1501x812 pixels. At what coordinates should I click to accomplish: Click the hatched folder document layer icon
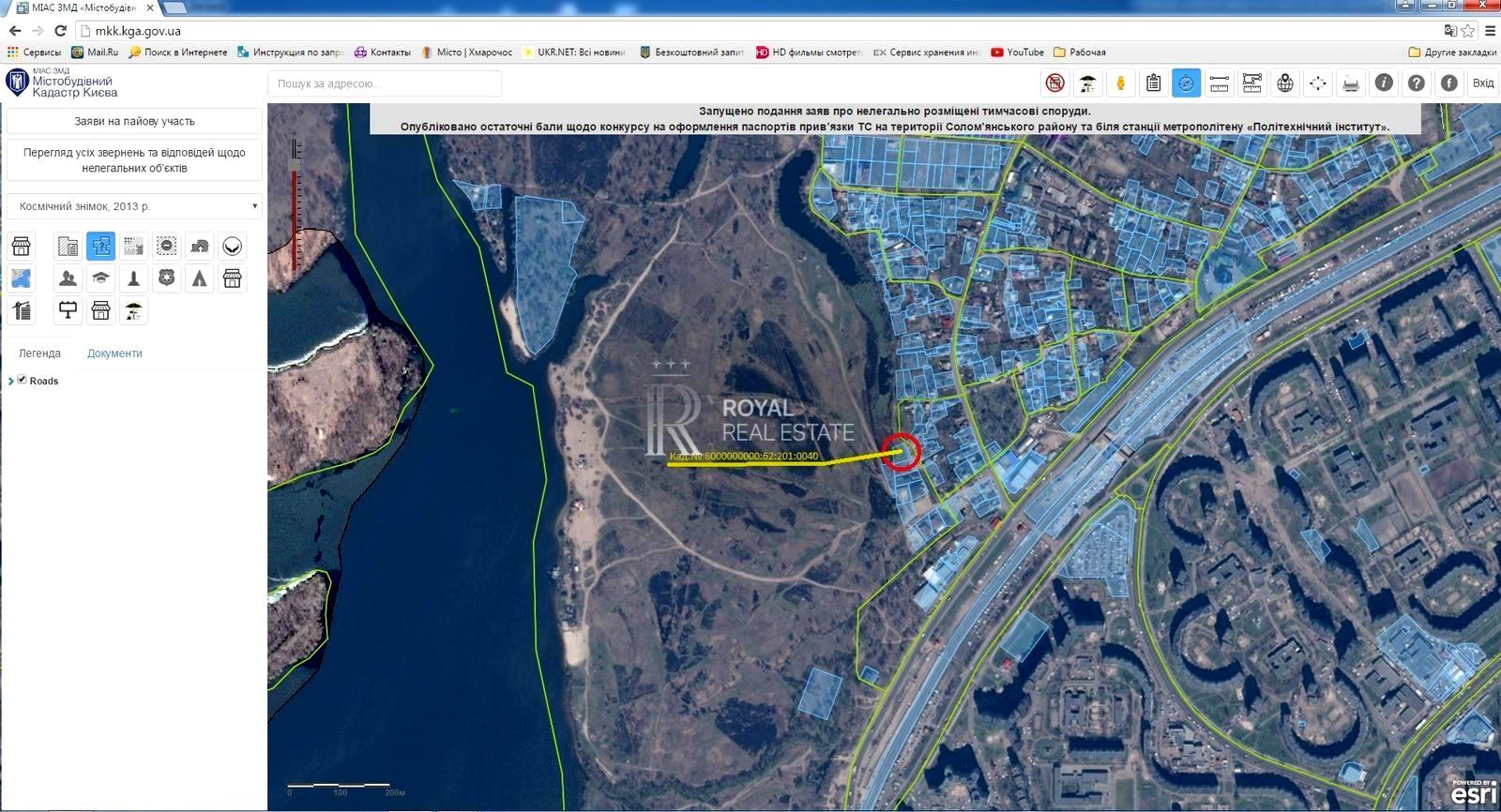[68, 247]
